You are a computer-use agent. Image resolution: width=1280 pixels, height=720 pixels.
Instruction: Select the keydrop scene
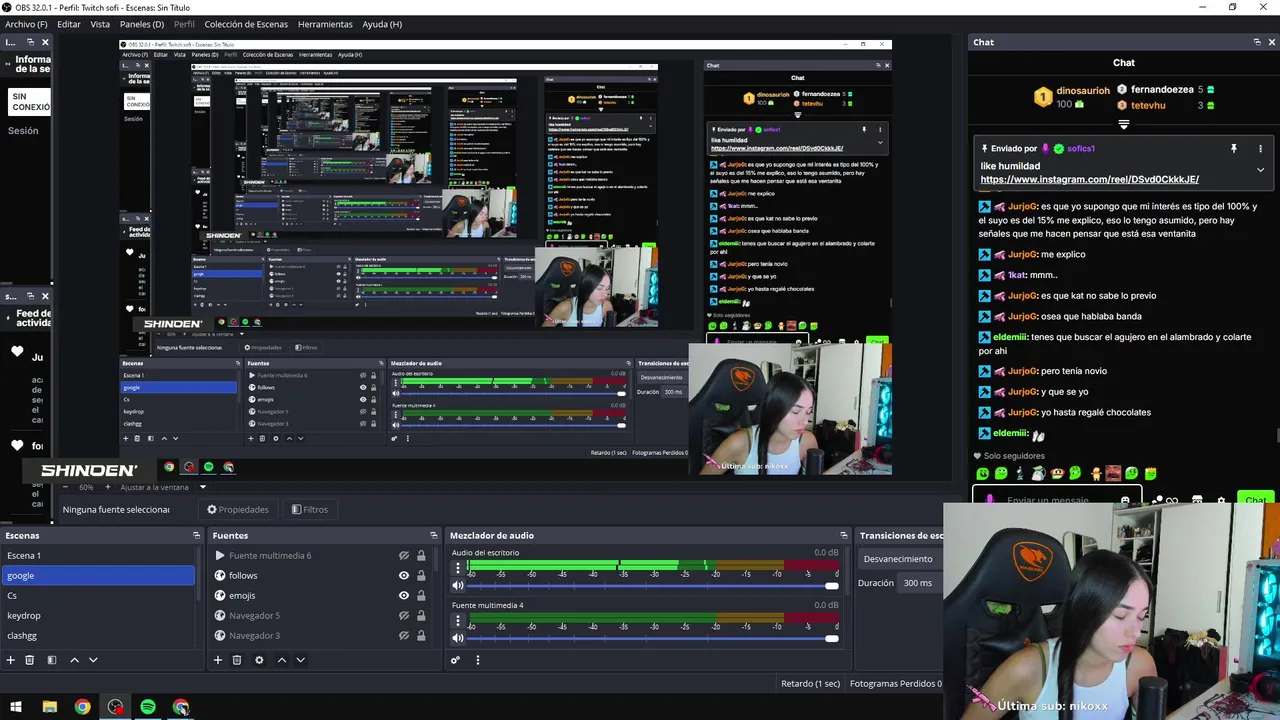point(98,616)
